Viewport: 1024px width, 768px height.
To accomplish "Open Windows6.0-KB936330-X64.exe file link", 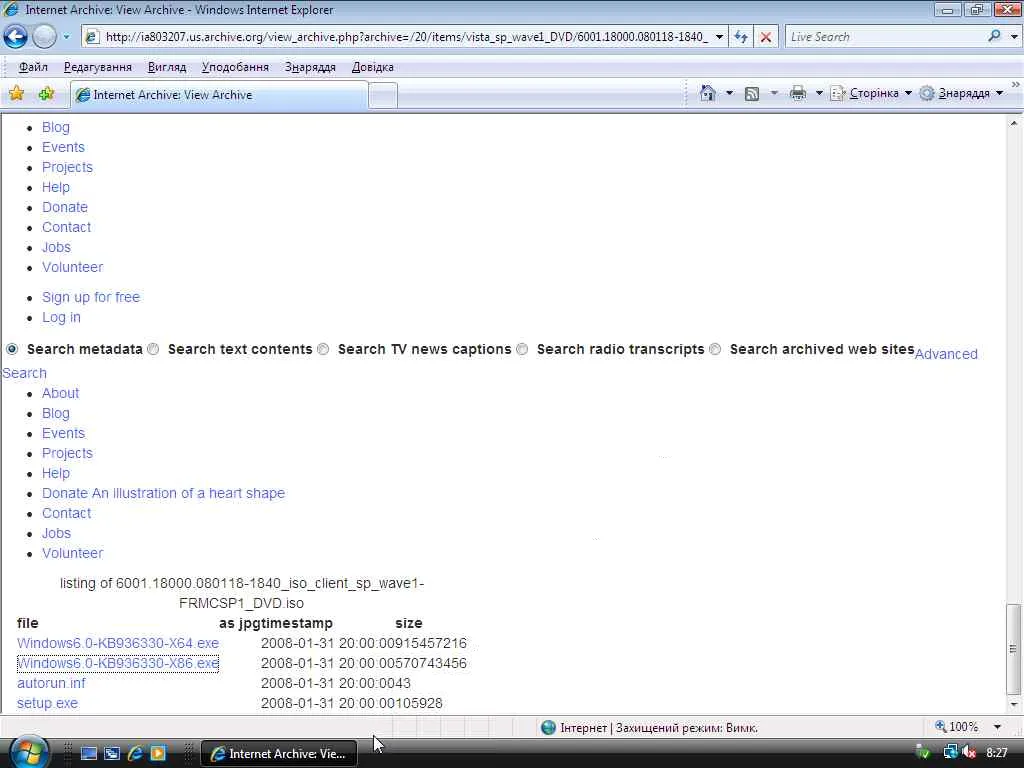I will pyautogui.click(x=118, y=643).
